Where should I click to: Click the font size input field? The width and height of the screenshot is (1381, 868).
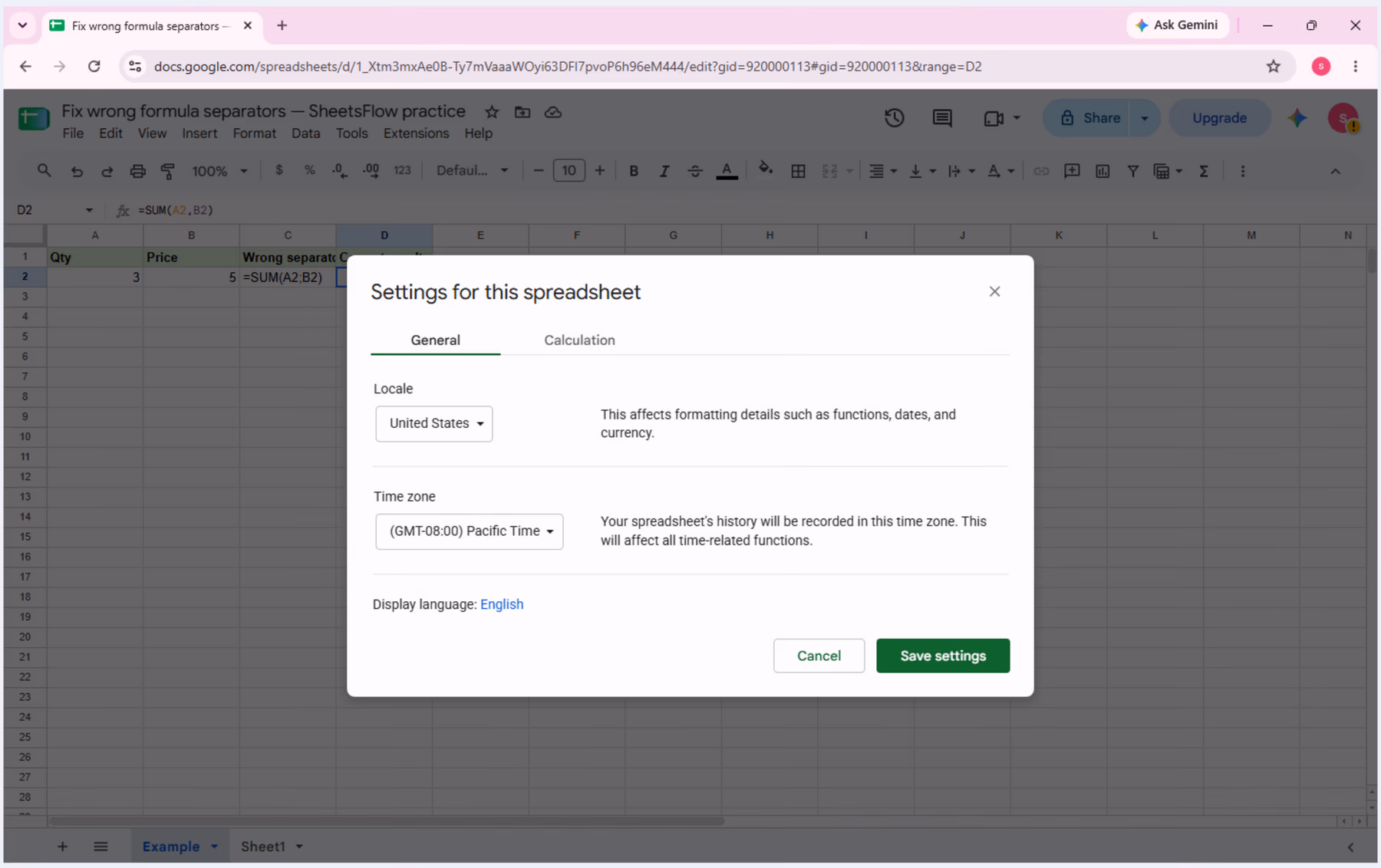point(569,170)
